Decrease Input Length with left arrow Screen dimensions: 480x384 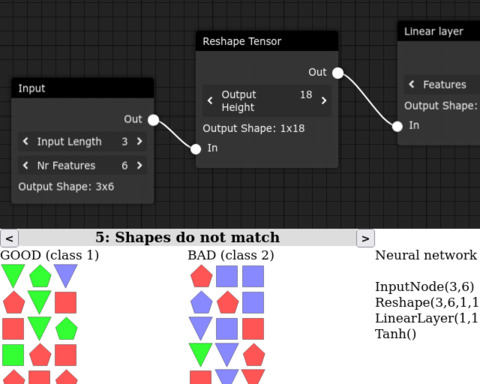tap(25, 141)
